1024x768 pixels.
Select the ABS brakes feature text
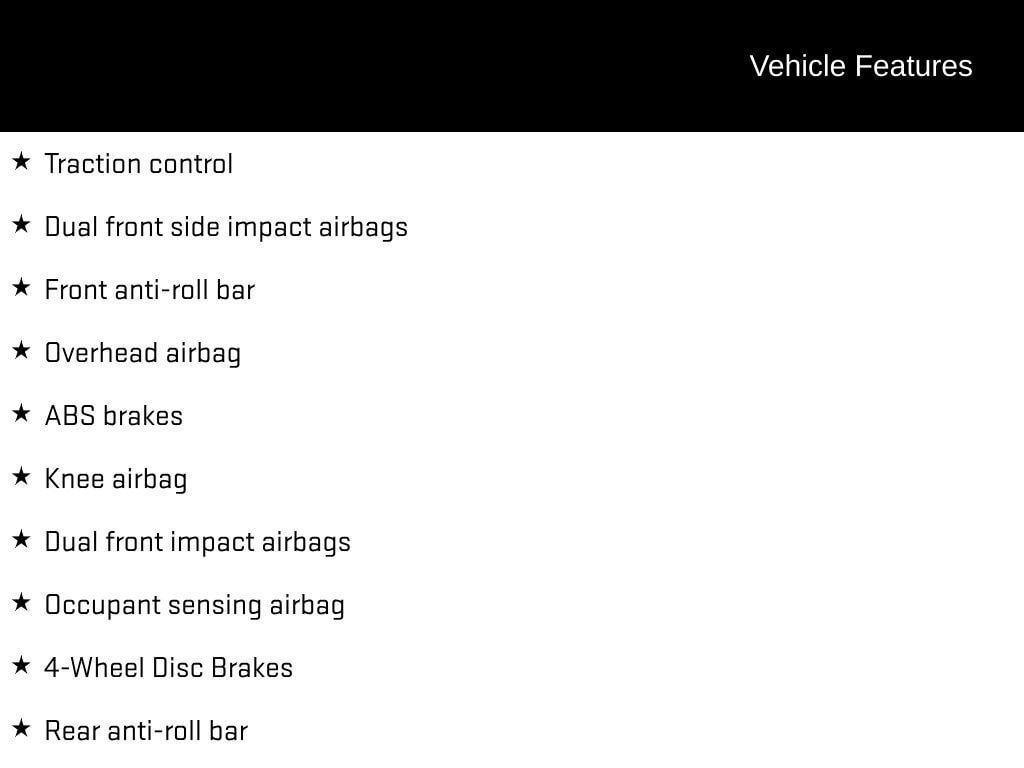pos(114,416)
